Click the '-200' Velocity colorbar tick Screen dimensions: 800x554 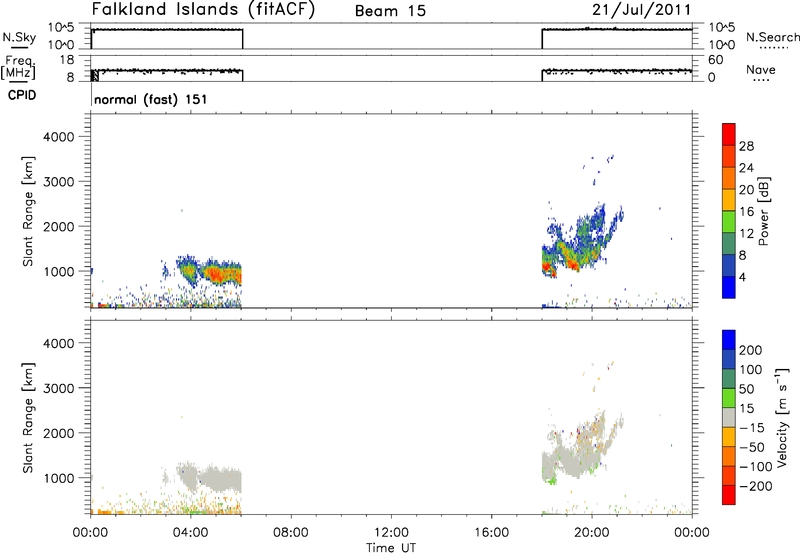click(x=756, y=486)
